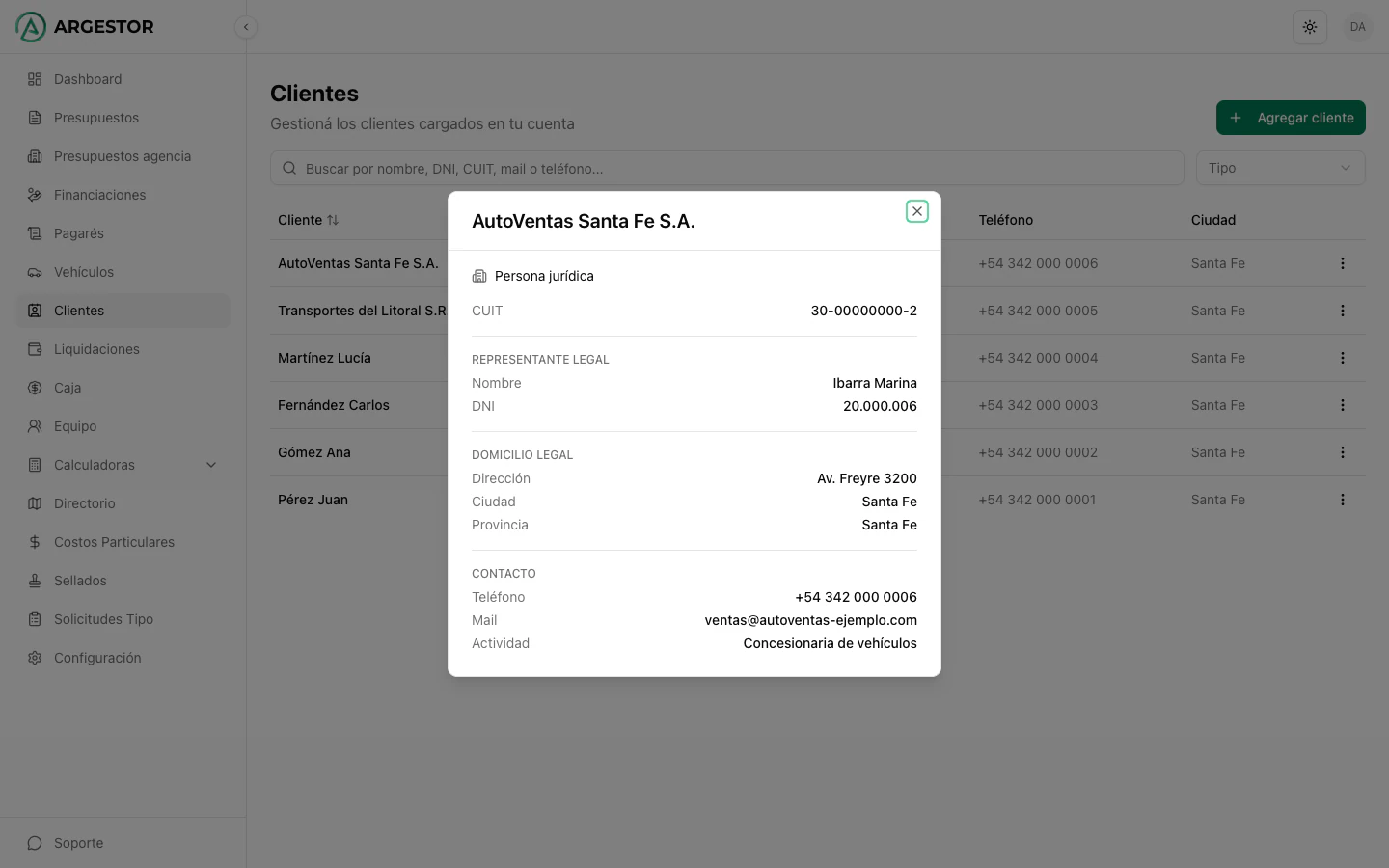Click the Vehículos car icon
The height and width of the screenshot is (868, 1389).
click(x=35, y=272)
